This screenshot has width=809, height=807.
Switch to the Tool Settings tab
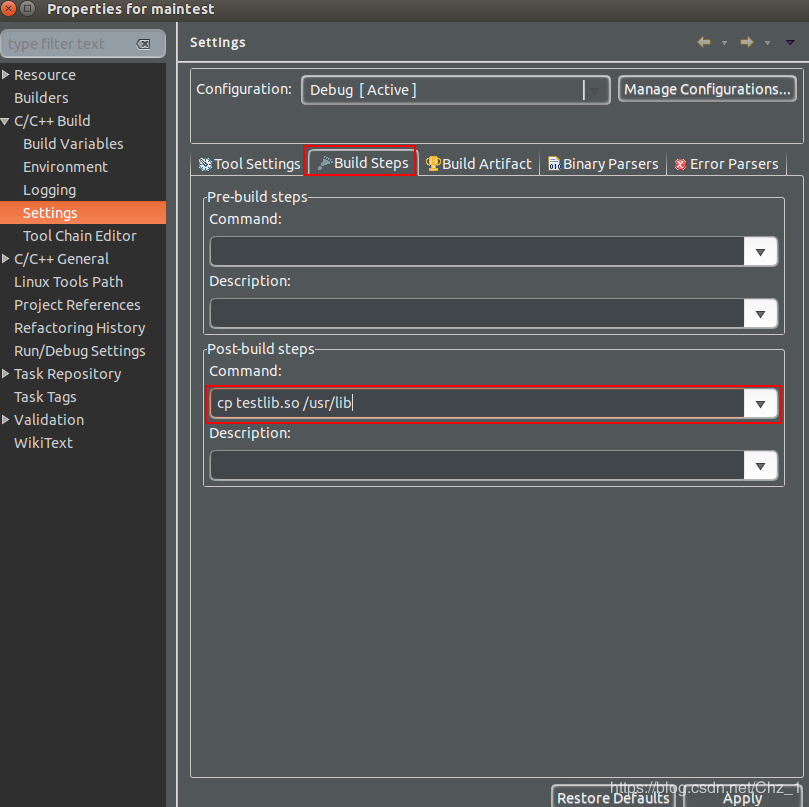[249, 164]
